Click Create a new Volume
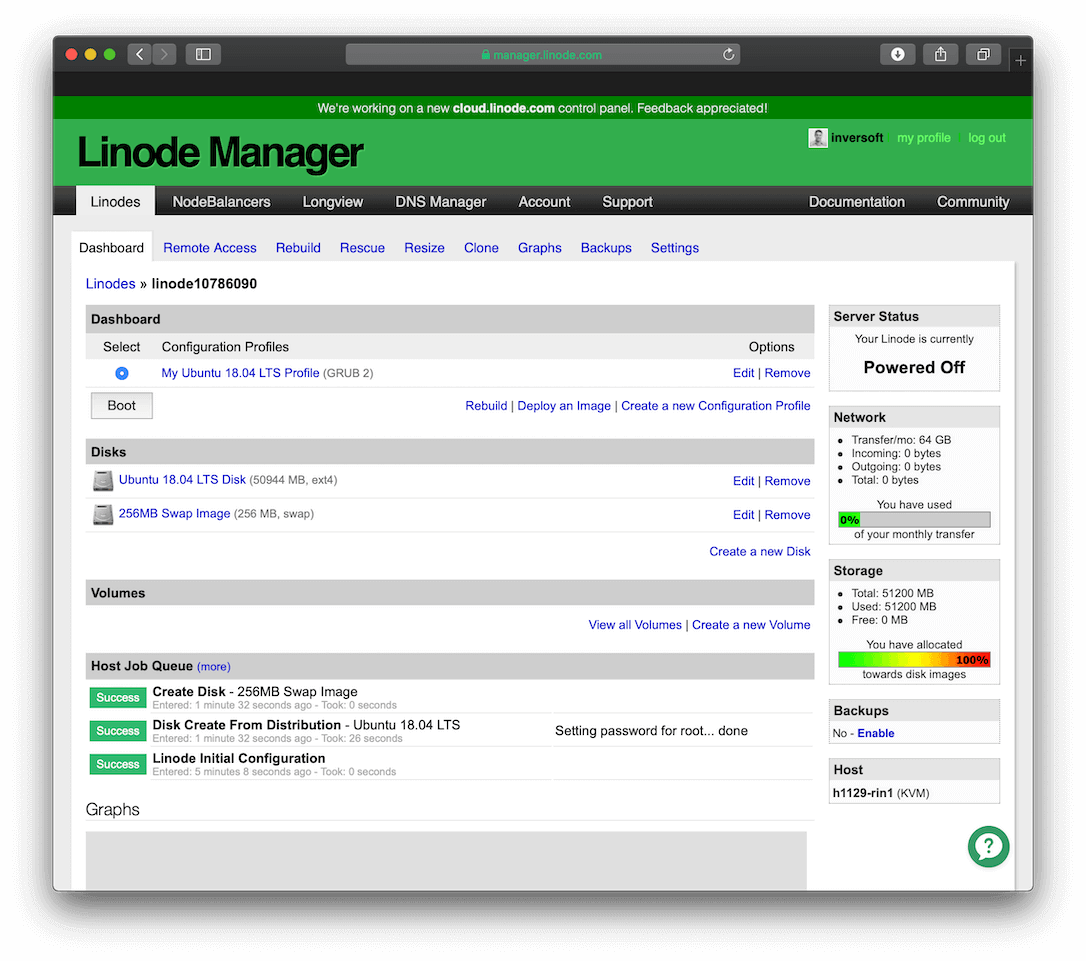 (751, 625)
